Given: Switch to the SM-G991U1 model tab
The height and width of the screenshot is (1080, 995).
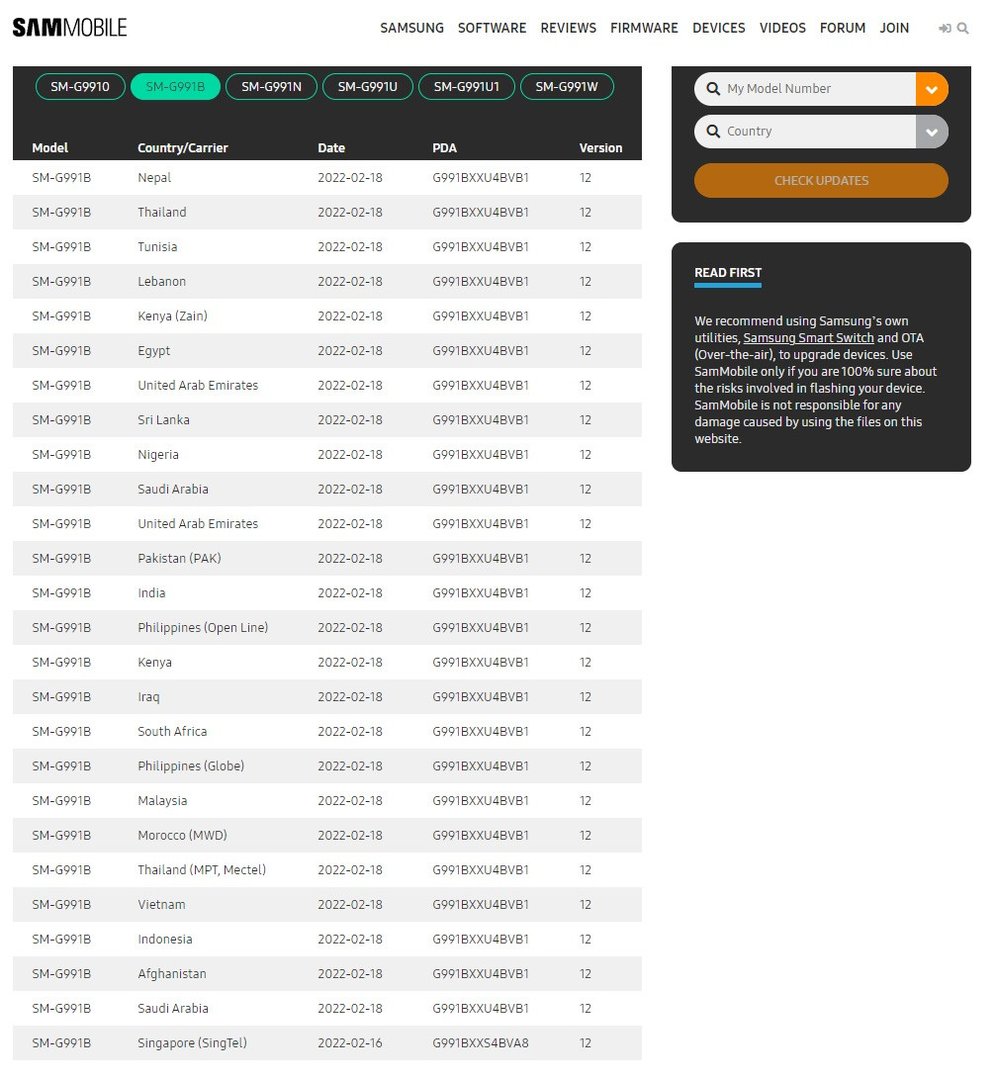Looking at the screenshot, I should (x=466, y=87).
